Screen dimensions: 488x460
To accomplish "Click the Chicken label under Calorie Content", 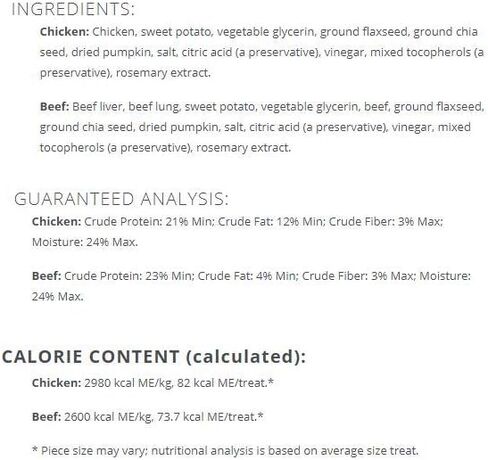I will click(x=56, y=383).
